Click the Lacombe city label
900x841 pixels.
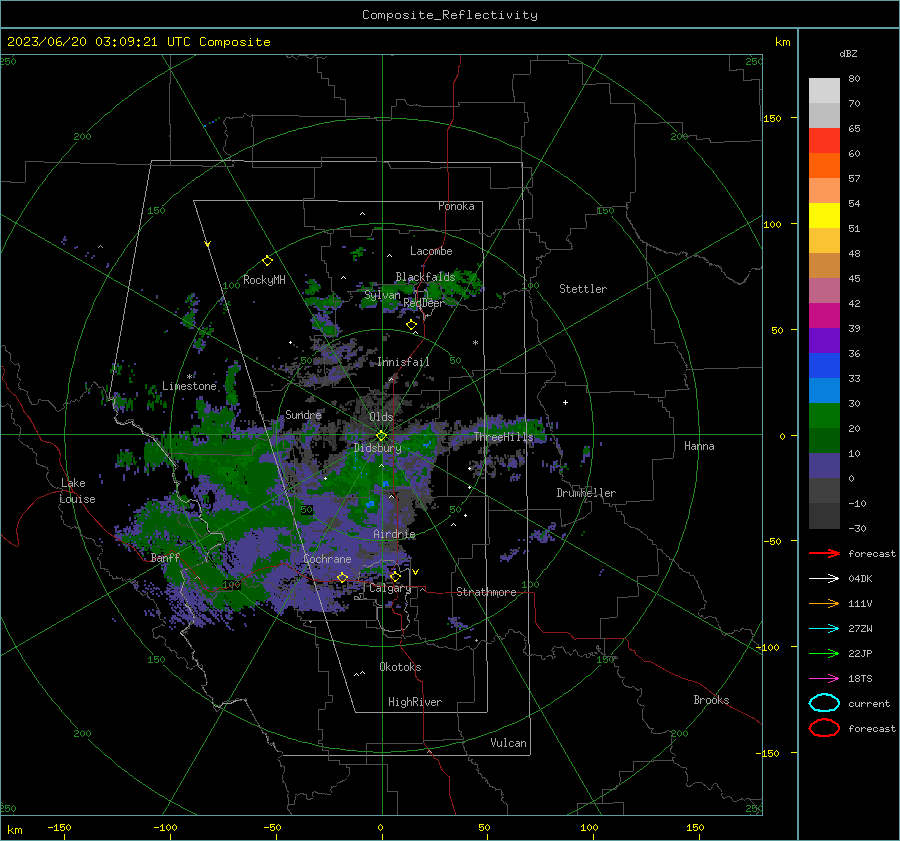[431, 251]
